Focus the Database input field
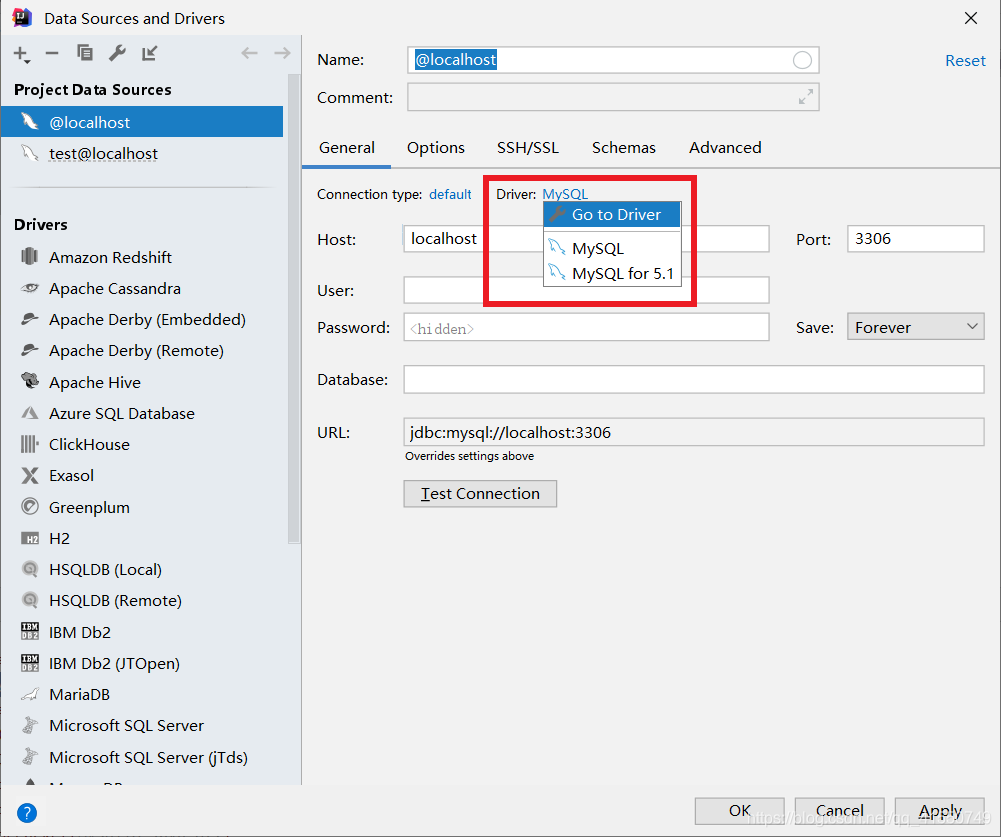 693,379
